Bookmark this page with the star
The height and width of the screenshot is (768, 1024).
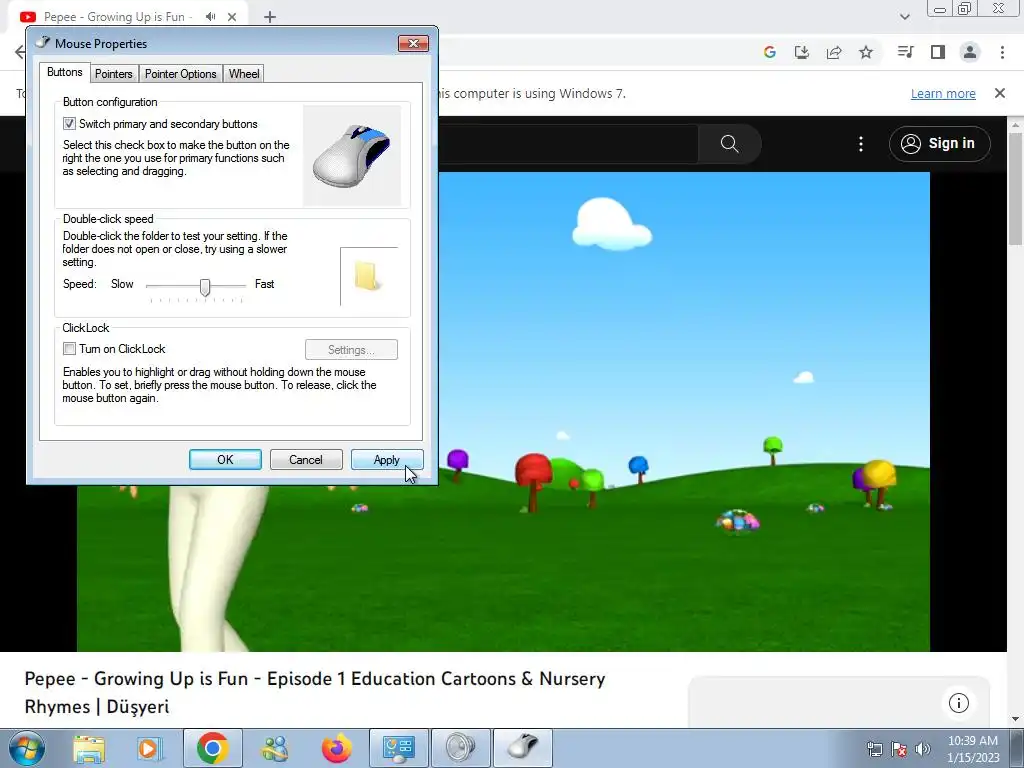pyautogui.click(x=866, y=52)
